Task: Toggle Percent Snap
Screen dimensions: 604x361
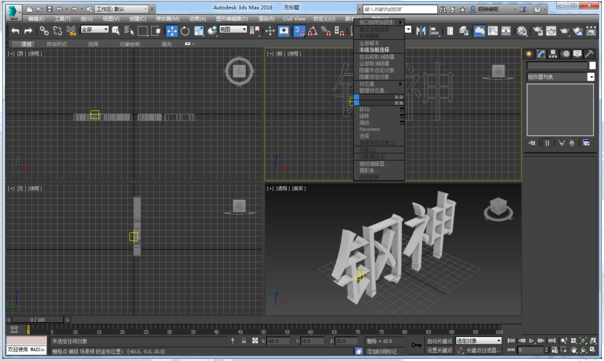Action: [x=326, y=31]
